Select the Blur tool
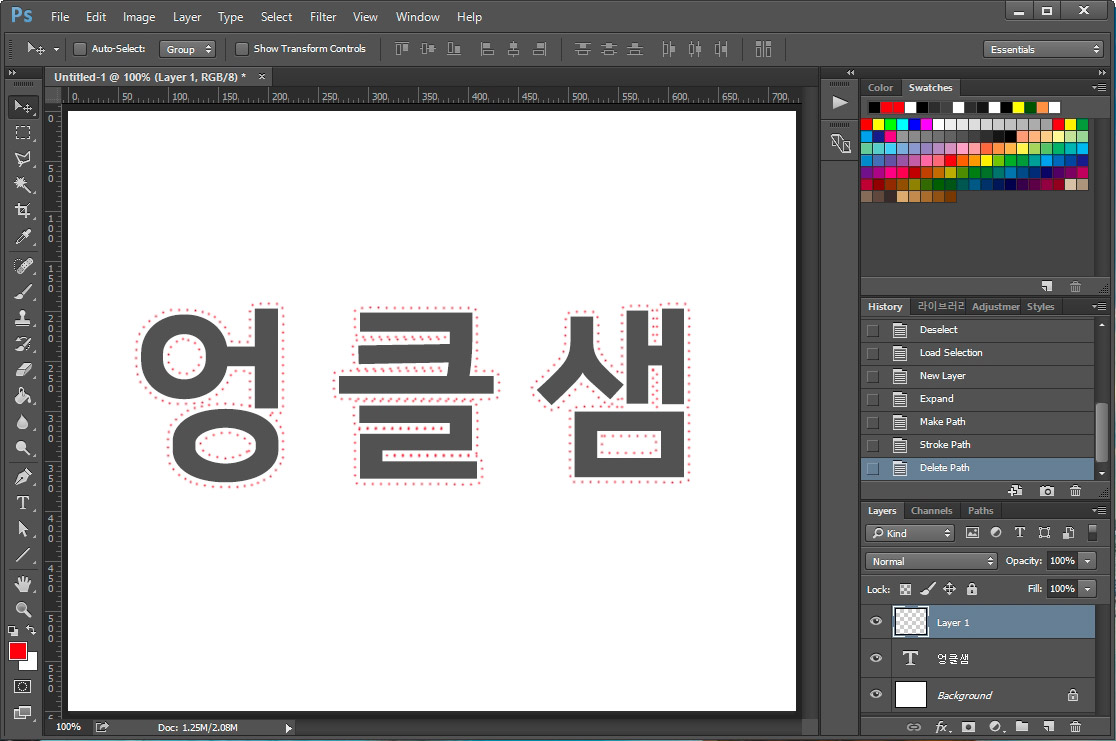The image size is (1116, 741). [23, 422]
